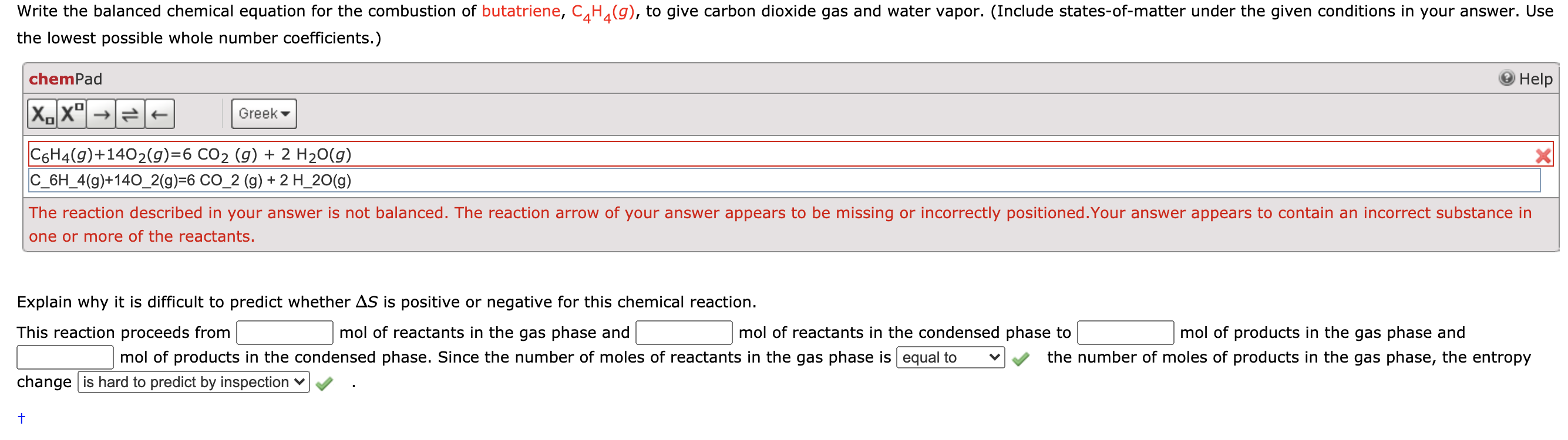
Task: Click the gas phase reactants mol box
Action: 284,333
